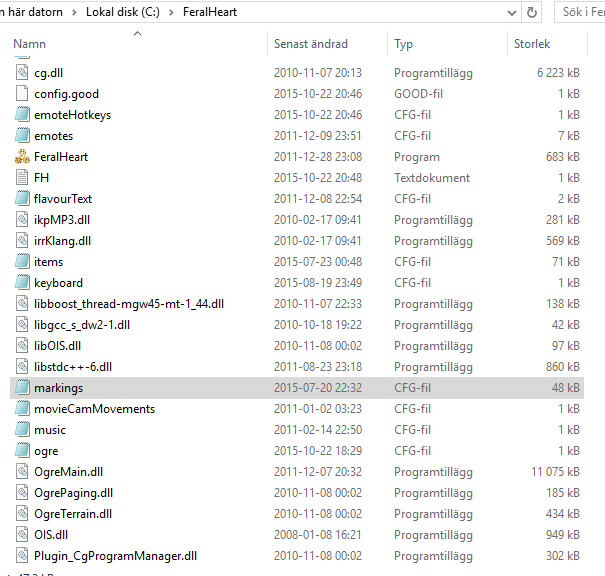This screenshot has width=605, height=576.
Task: Refresh the folder with the reload button
Action: [x=532, y=12]
